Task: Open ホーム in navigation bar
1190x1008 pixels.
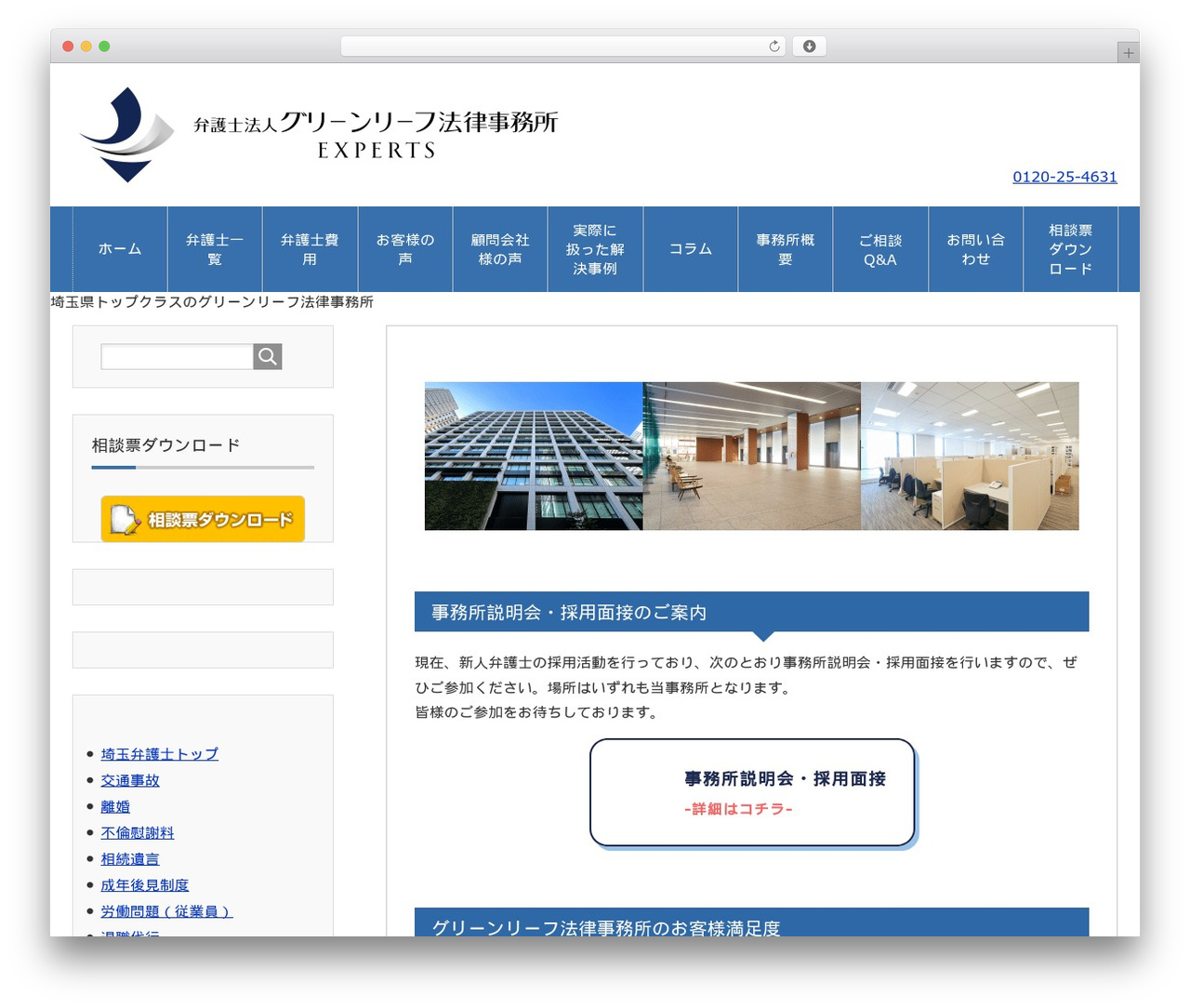Action: [120, 249]
